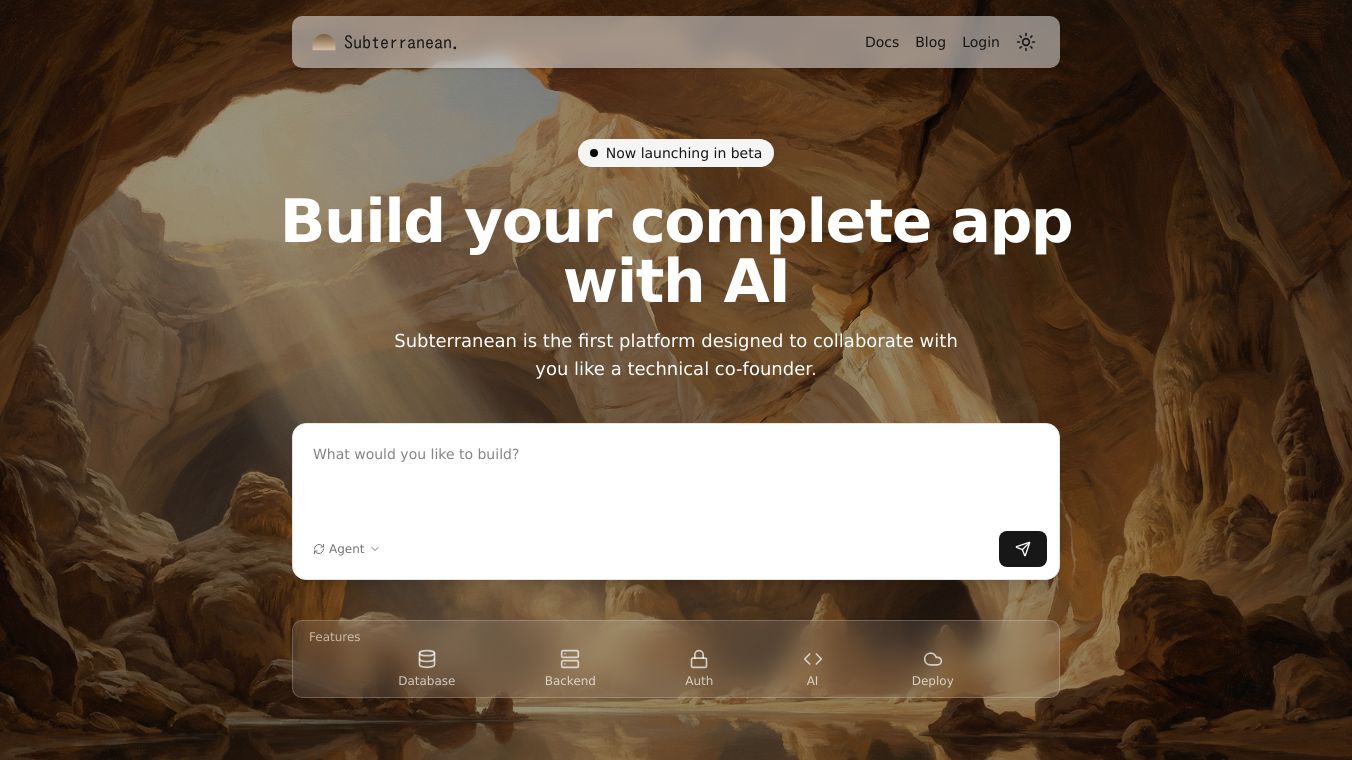The image size is (1352, 760).
Task: Click the Agent refresh-cycle icon
Action: pos(319,549)
